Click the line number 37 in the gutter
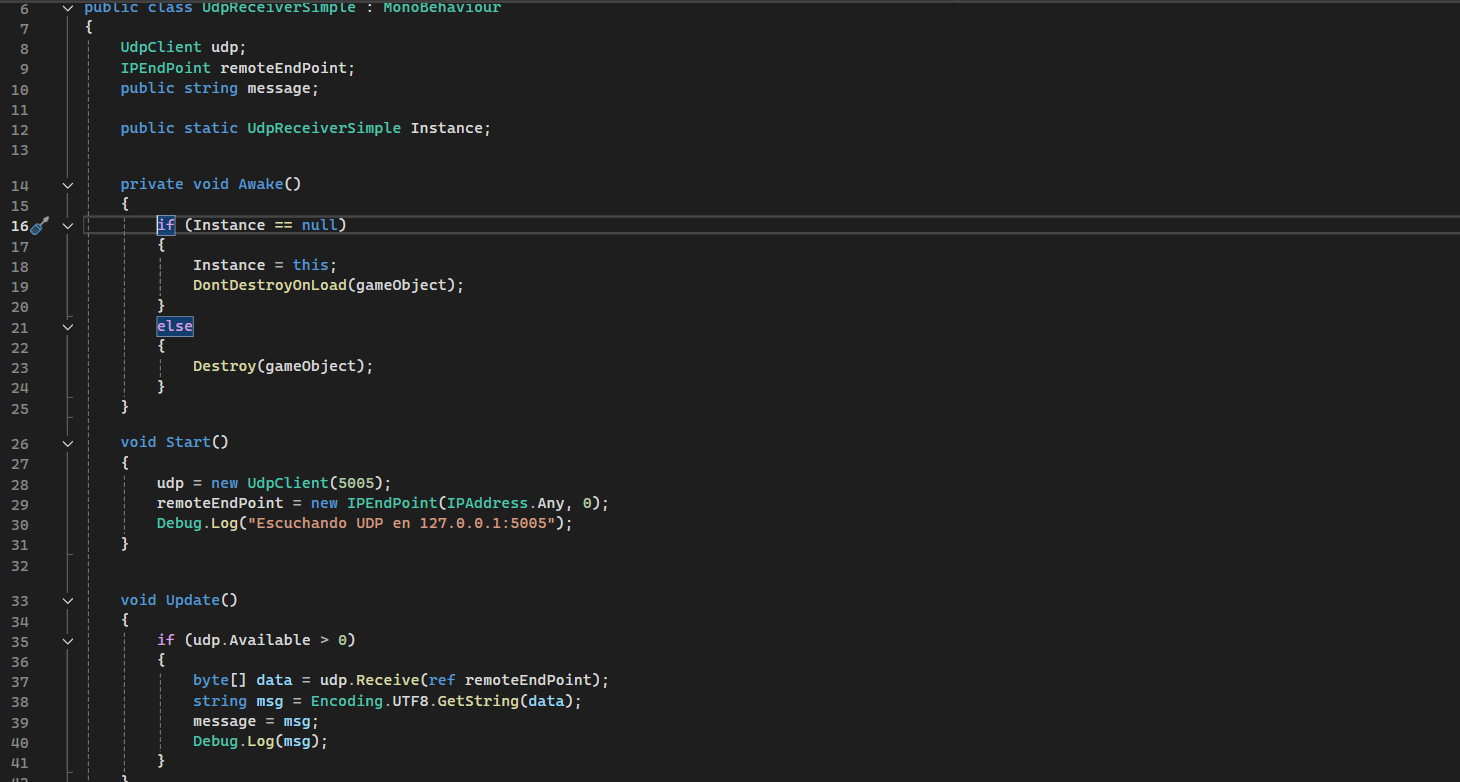 tap(20, 682)
